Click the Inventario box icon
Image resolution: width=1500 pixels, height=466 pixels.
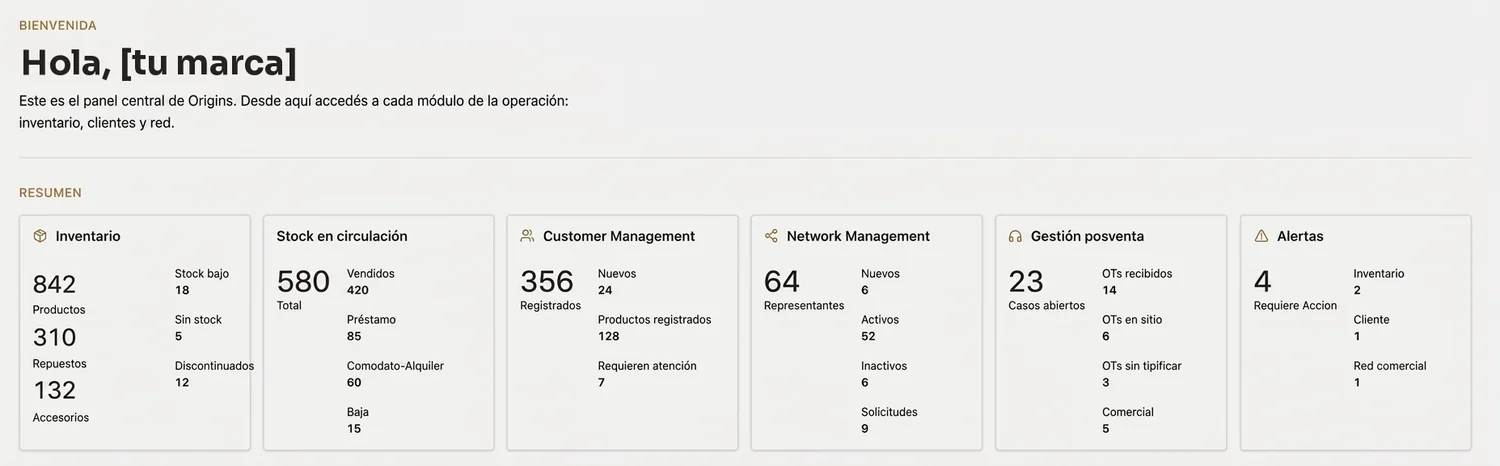point(40,236)
